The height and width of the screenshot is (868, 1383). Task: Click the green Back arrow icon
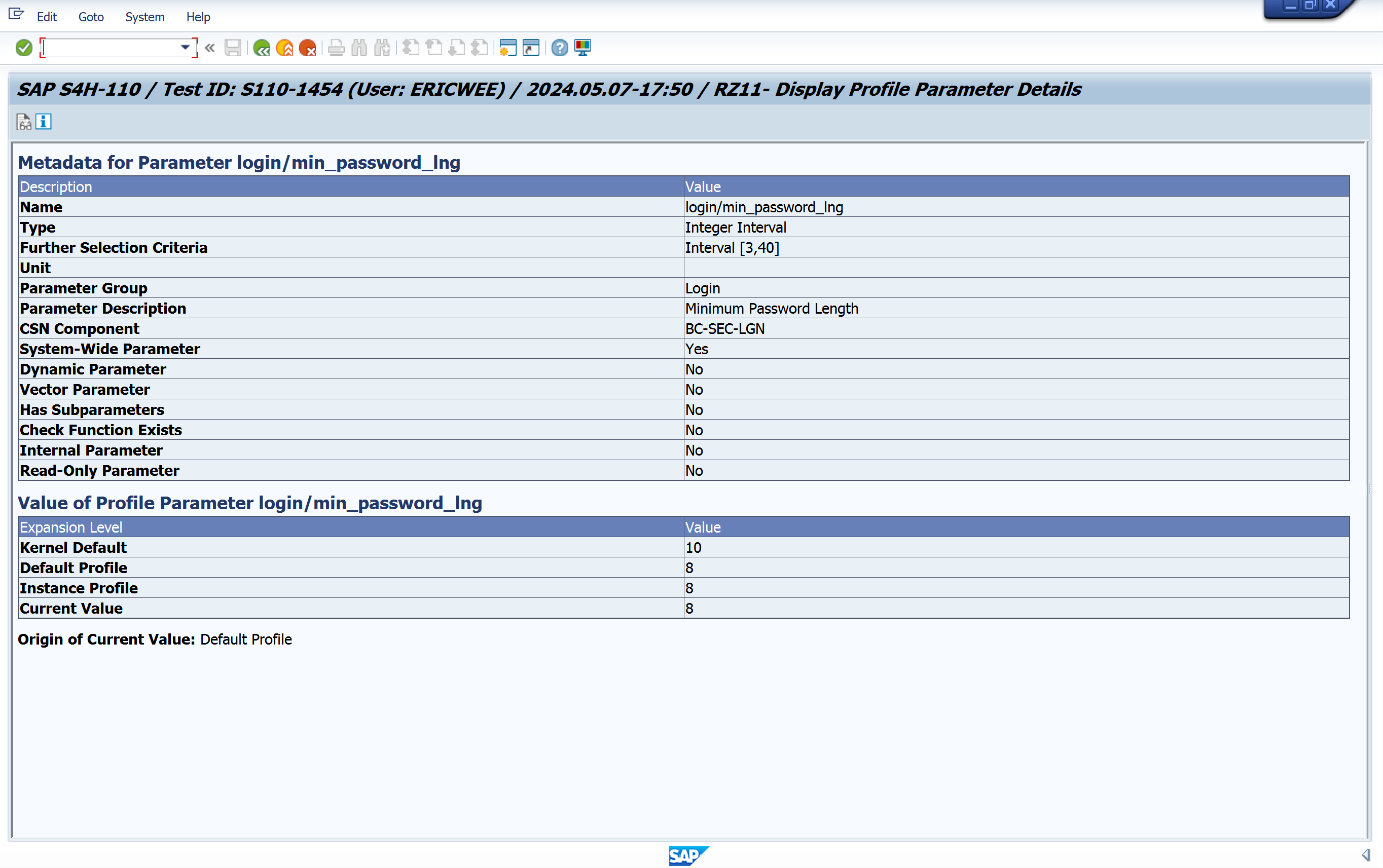tap(262, 48)
